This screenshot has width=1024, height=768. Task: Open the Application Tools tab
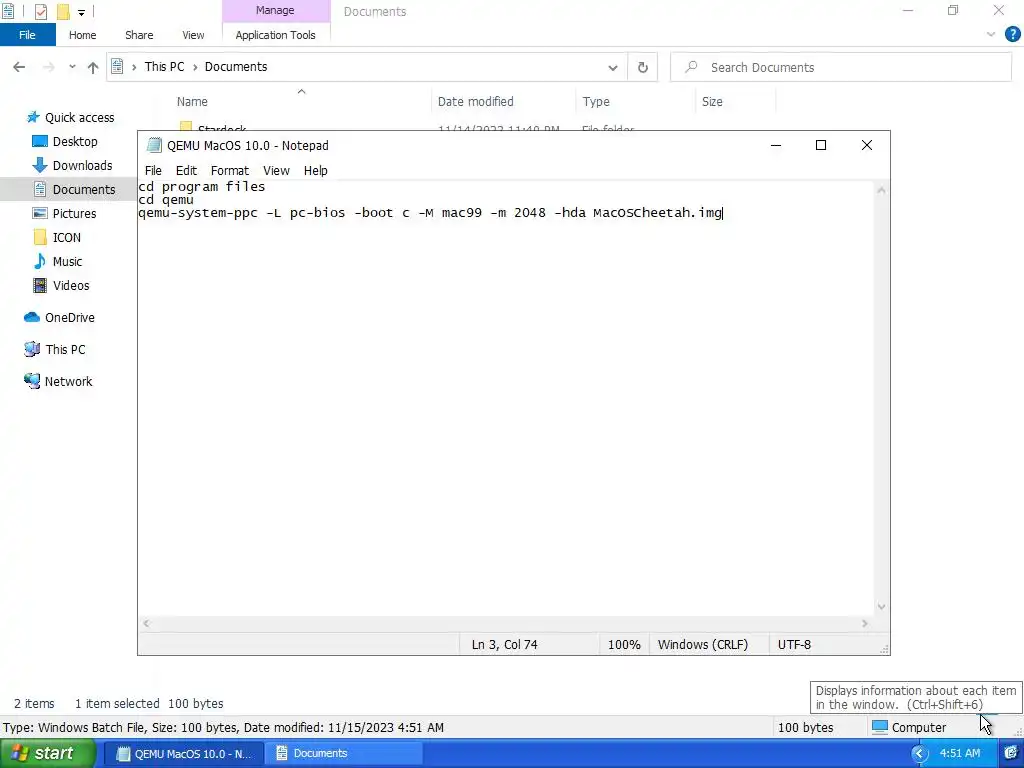pyautogui.click(x=276, y=35)
